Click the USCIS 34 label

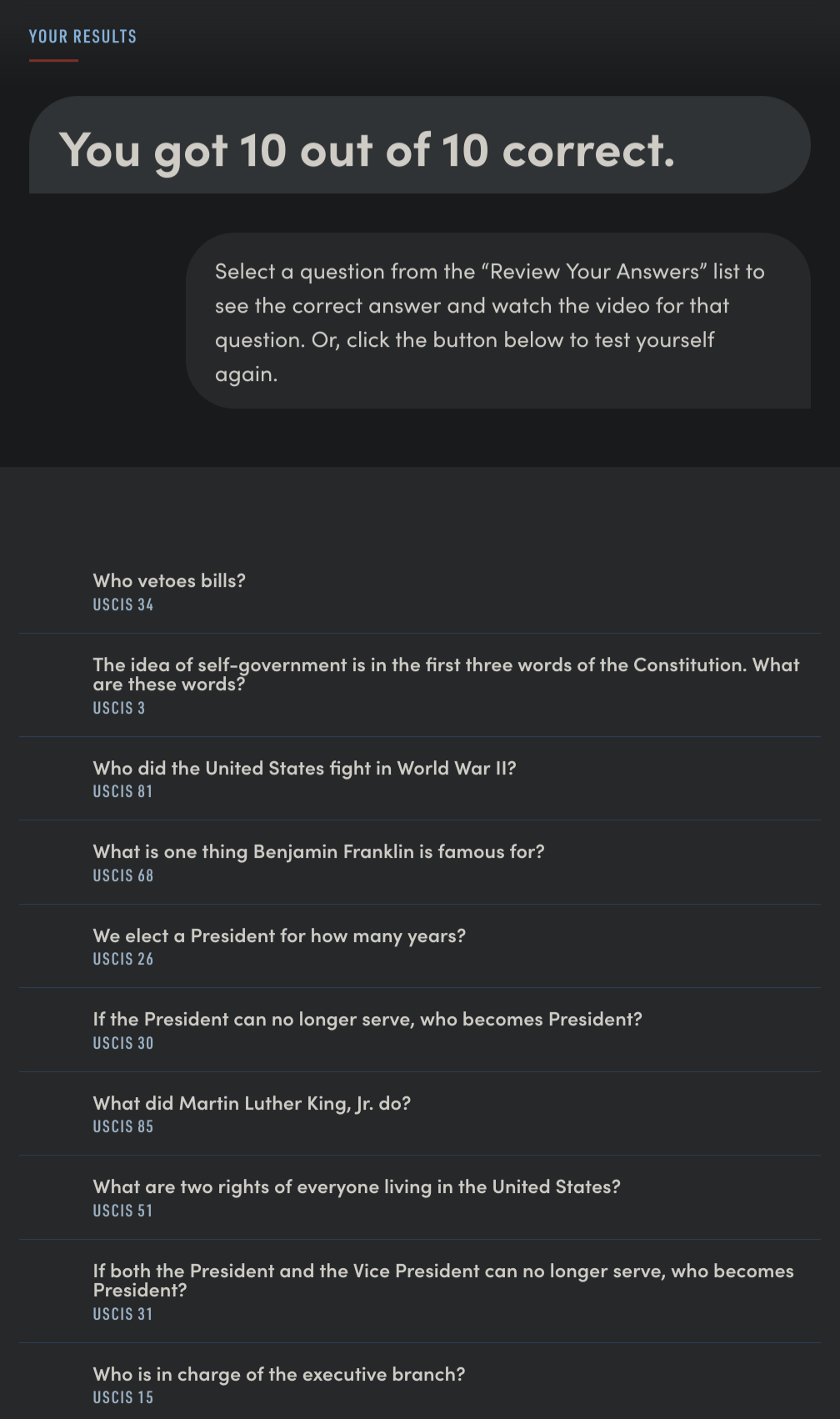point(123,605)
